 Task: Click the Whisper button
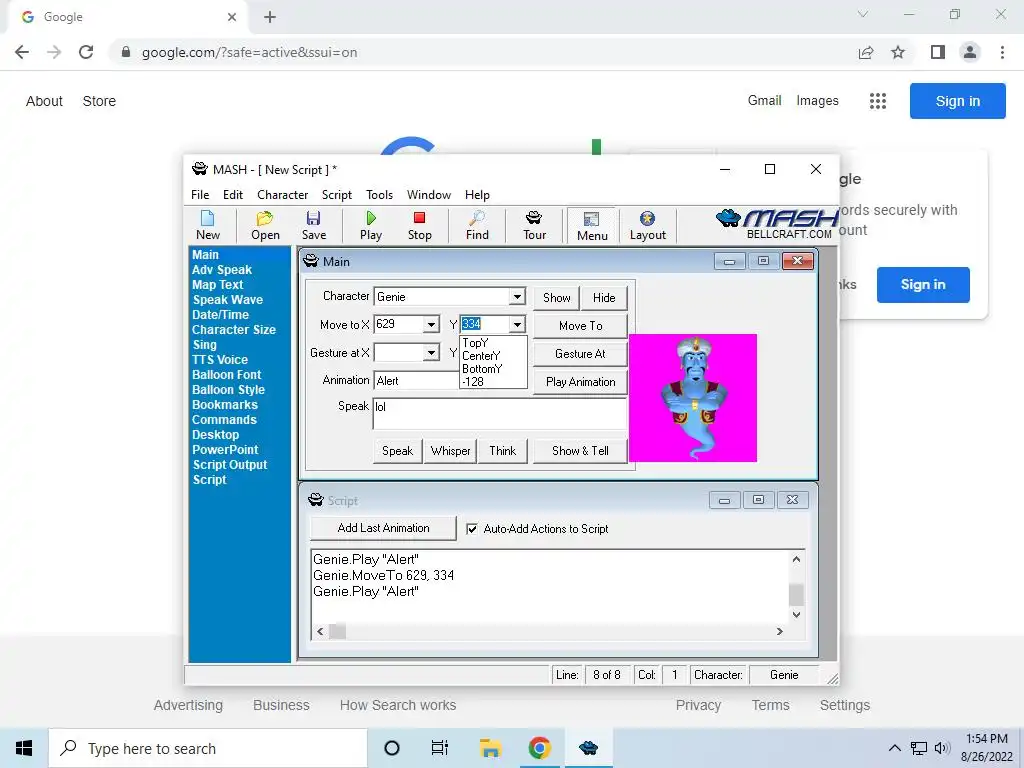pos(451,451)
